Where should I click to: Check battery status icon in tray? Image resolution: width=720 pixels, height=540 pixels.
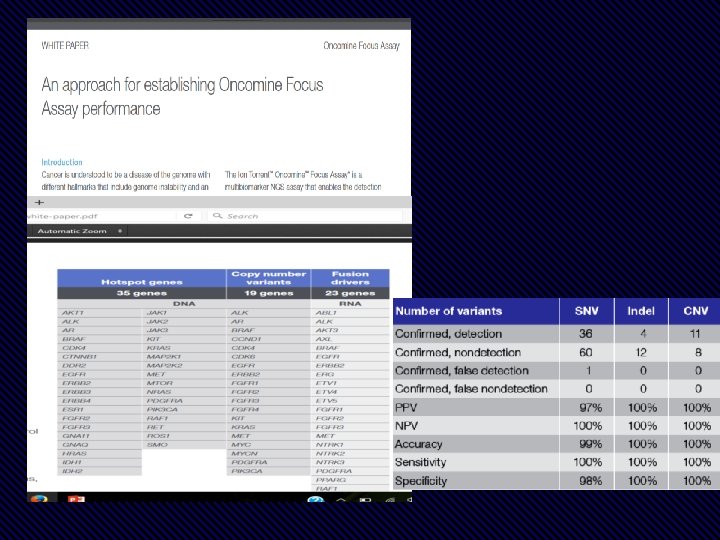(x=366, y=499)
